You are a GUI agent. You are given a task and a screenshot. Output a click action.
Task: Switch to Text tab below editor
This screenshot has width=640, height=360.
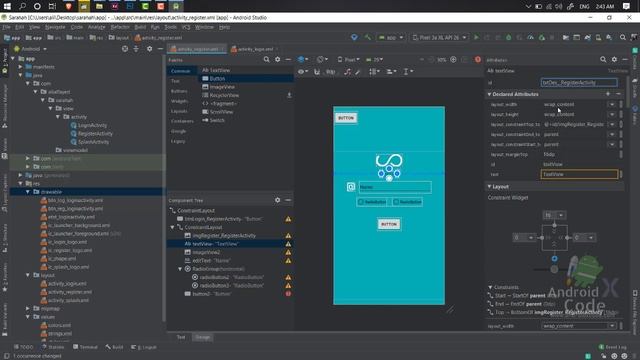click(x=181, y=337)
